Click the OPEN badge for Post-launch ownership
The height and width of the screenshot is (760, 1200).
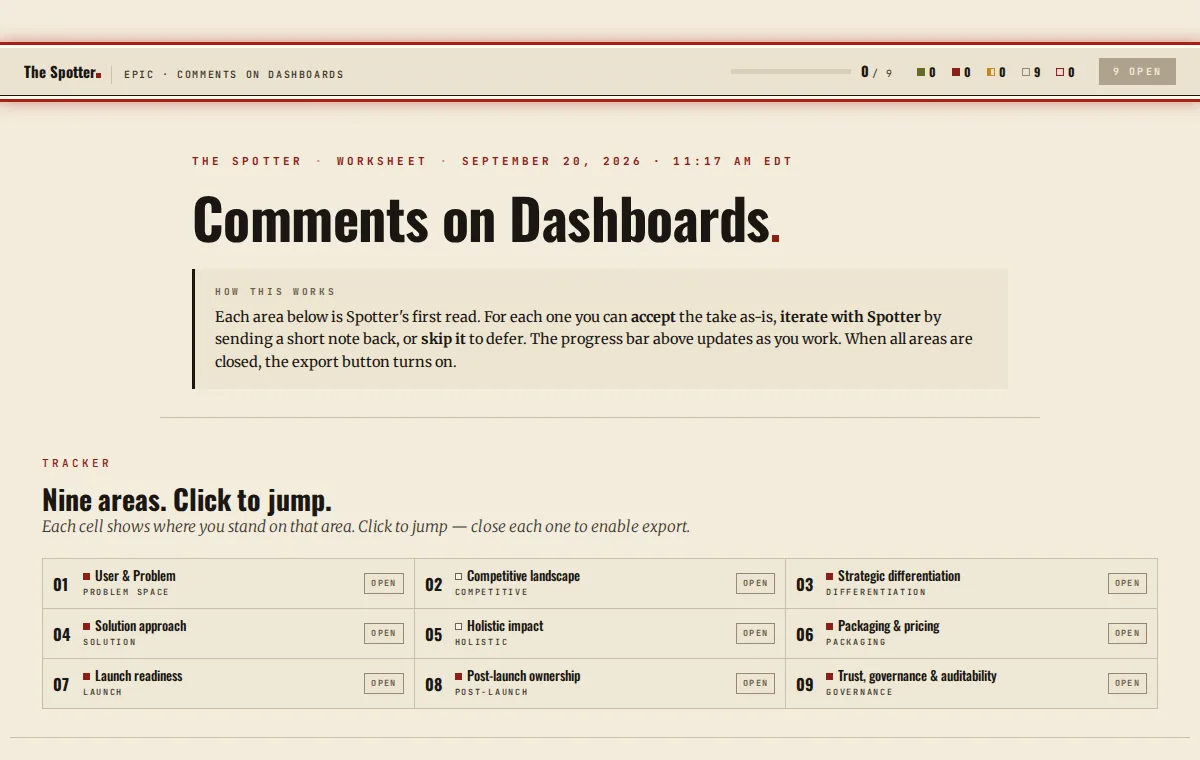[756, 684]
